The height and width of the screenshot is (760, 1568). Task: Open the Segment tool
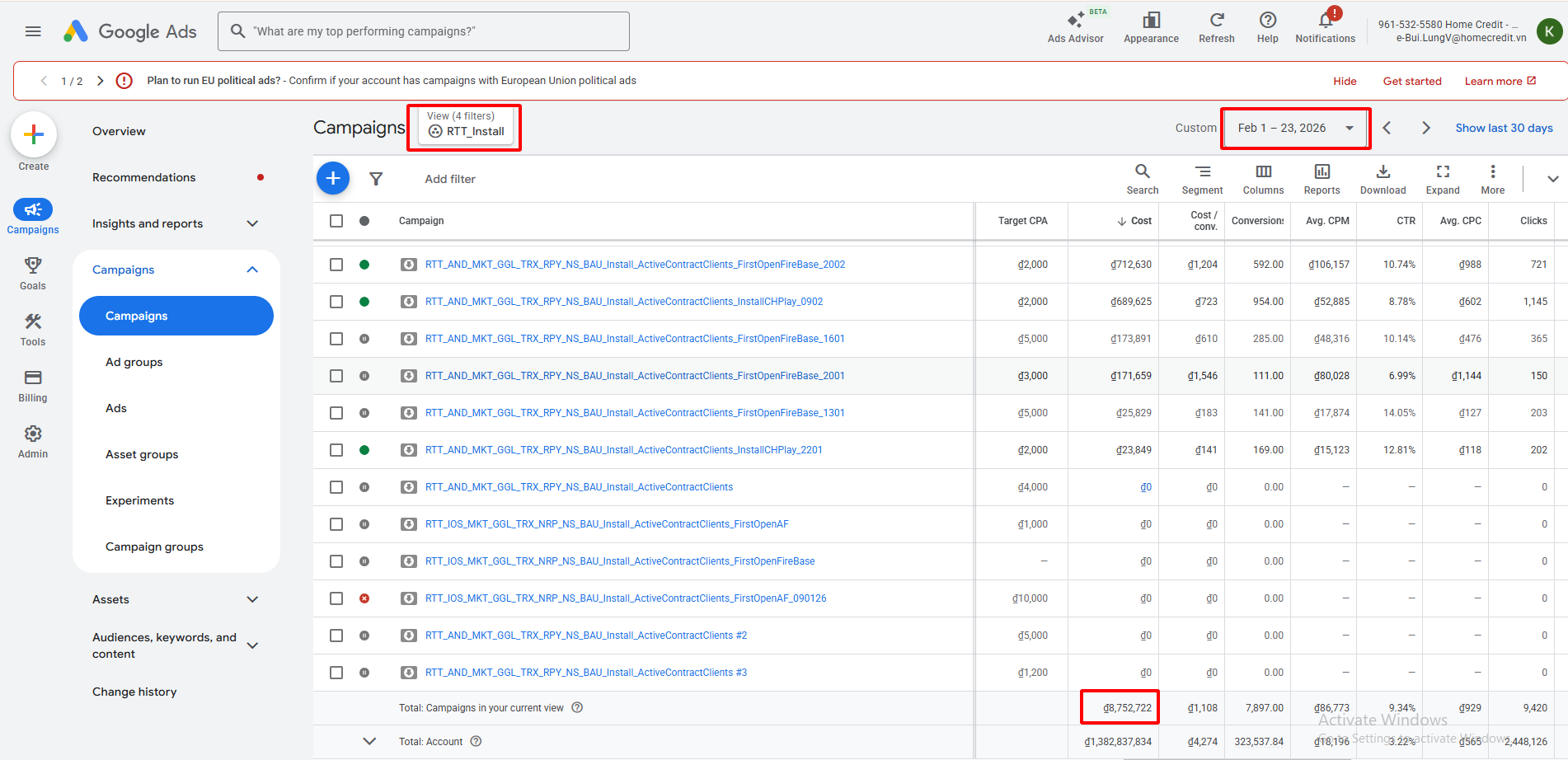coord(1202,178)
